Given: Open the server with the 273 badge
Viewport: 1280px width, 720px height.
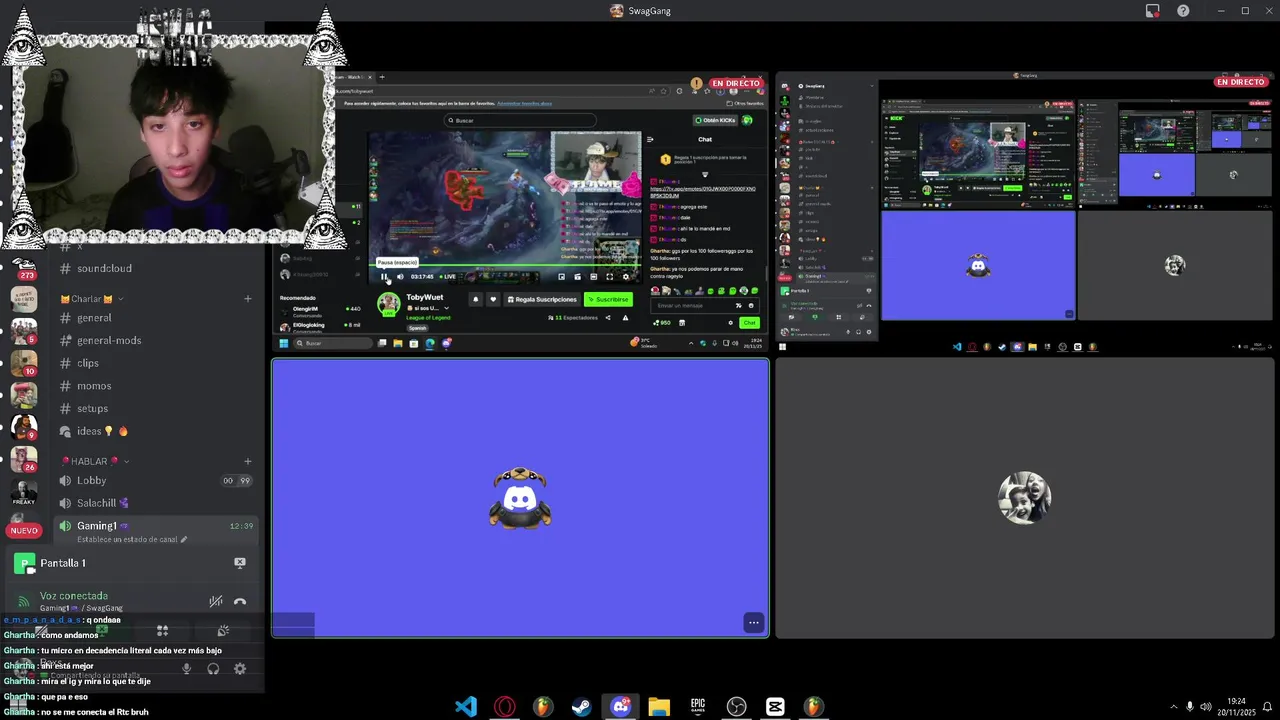Looking at the screenshot, I should coord(24,267).
